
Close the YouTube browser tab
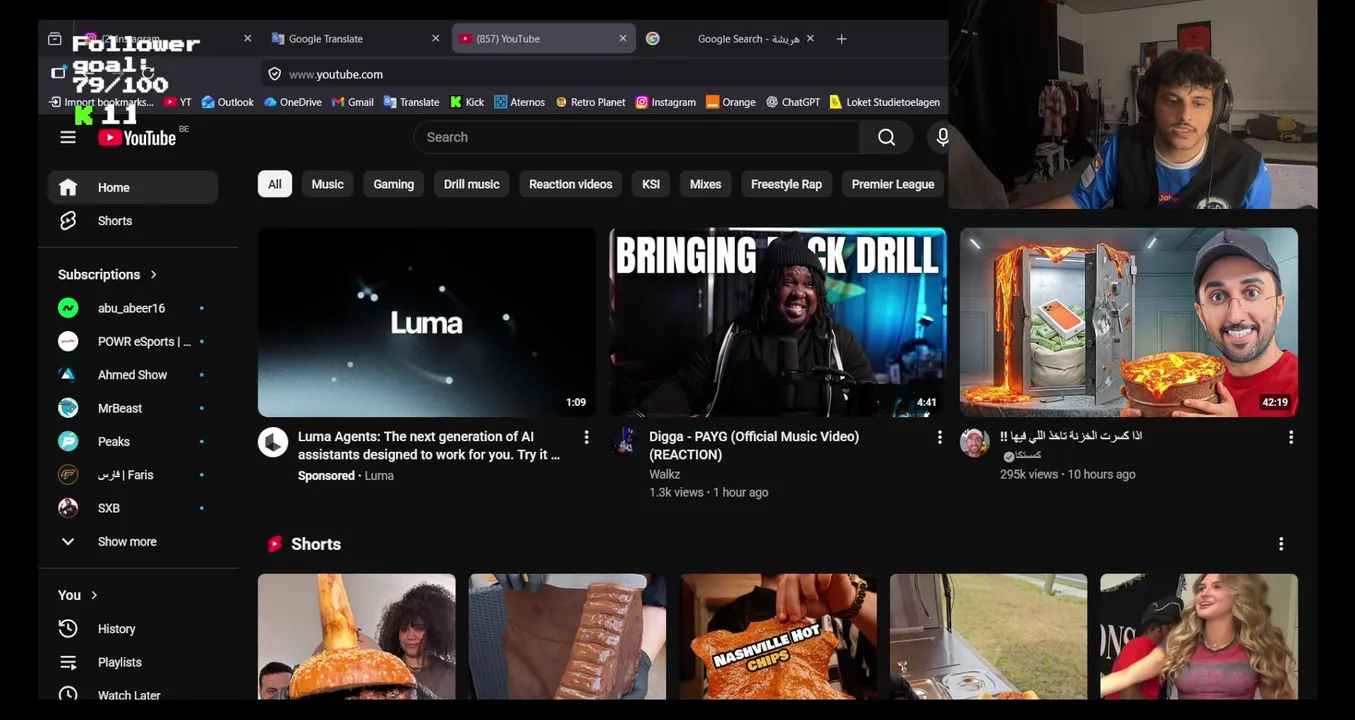pos(623,39)
